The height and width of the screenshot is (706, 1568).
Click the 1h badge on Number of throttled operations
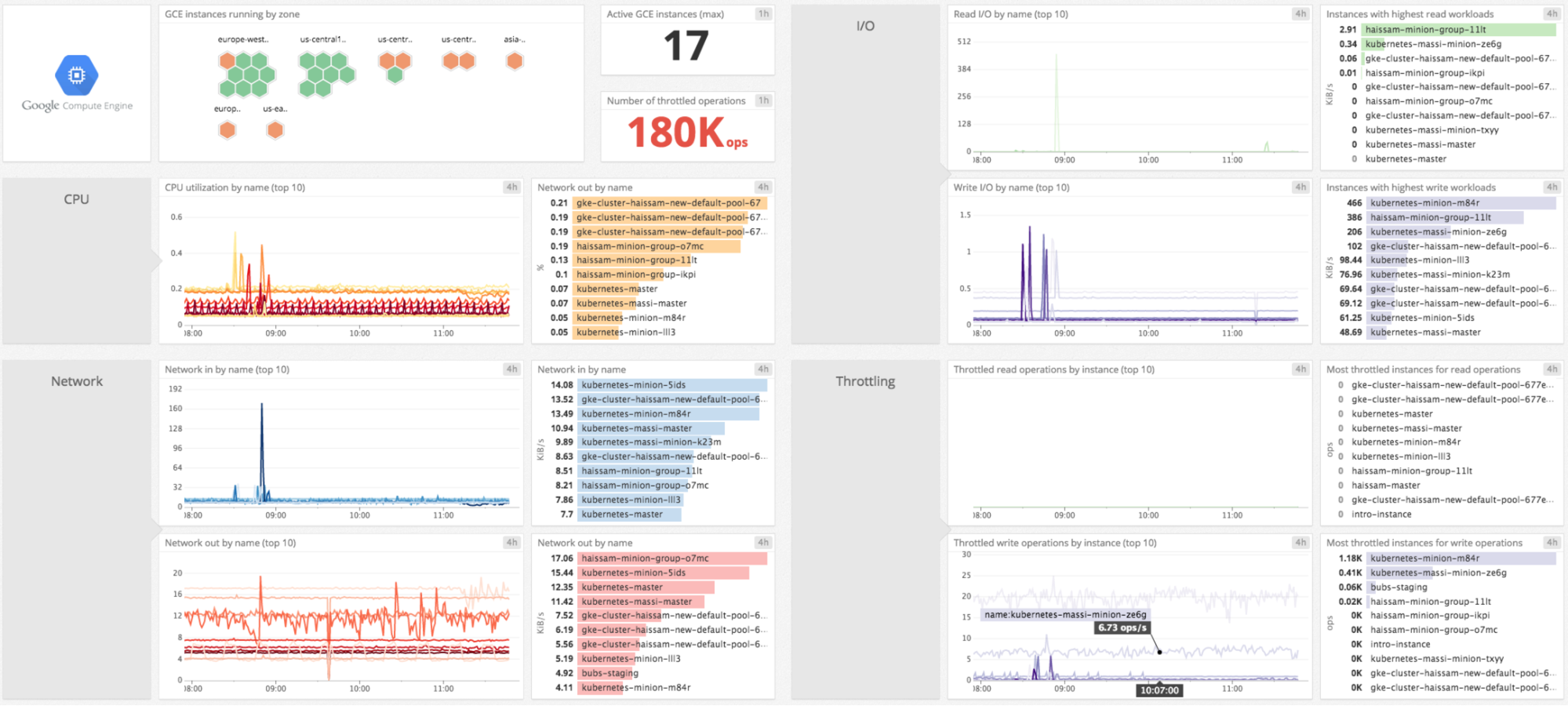tap(764, 100)
